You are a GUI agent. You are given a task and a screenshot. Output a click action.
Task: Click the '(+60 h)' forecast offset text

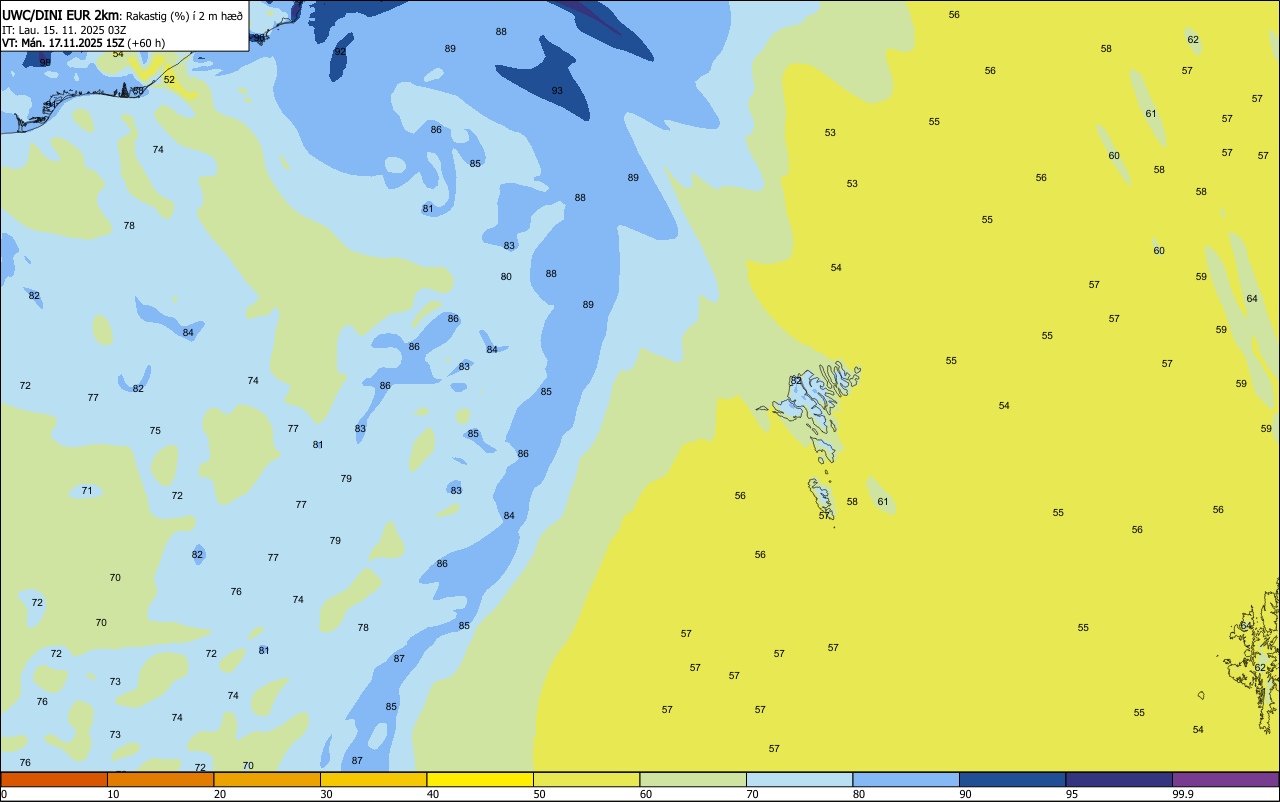[146, 43]
